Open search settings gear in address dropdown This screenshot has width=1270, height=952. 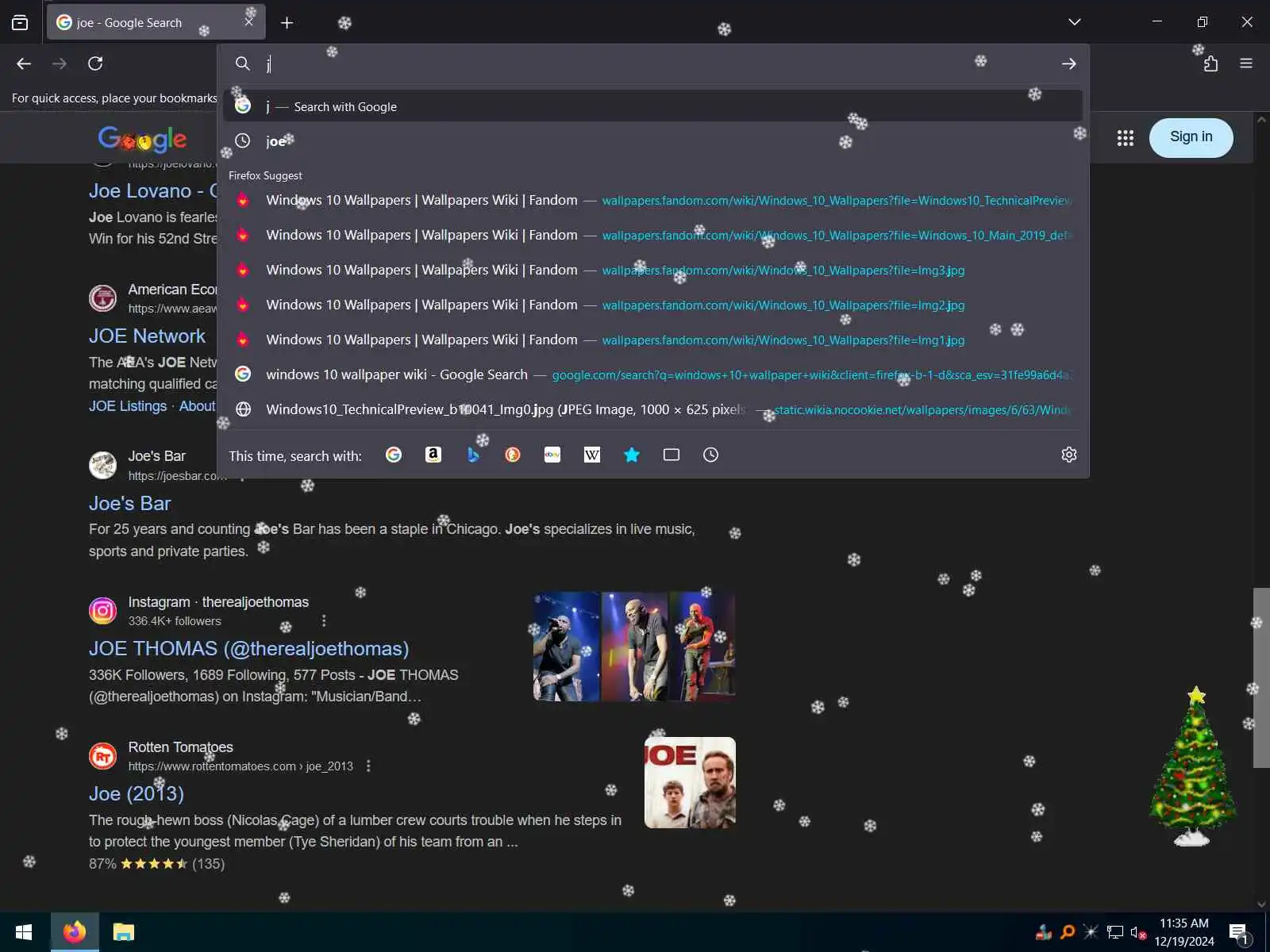tap(1069, 455)
